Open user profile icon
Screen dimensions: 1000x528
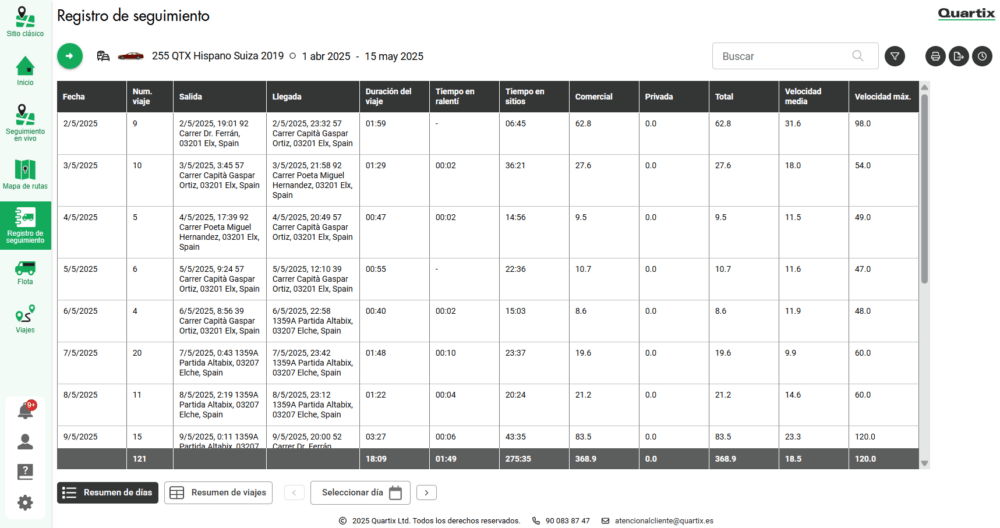pyautogui.click(x=25, y=442)
